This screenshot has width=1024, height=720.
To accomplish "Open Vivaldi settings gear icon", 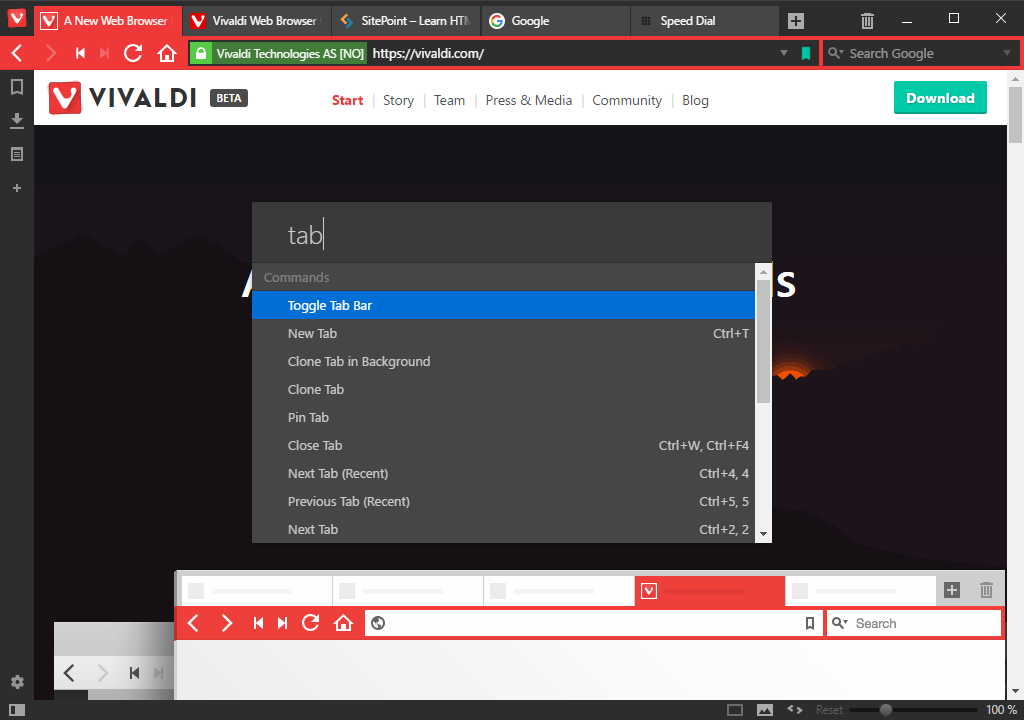I will point(16,682).
